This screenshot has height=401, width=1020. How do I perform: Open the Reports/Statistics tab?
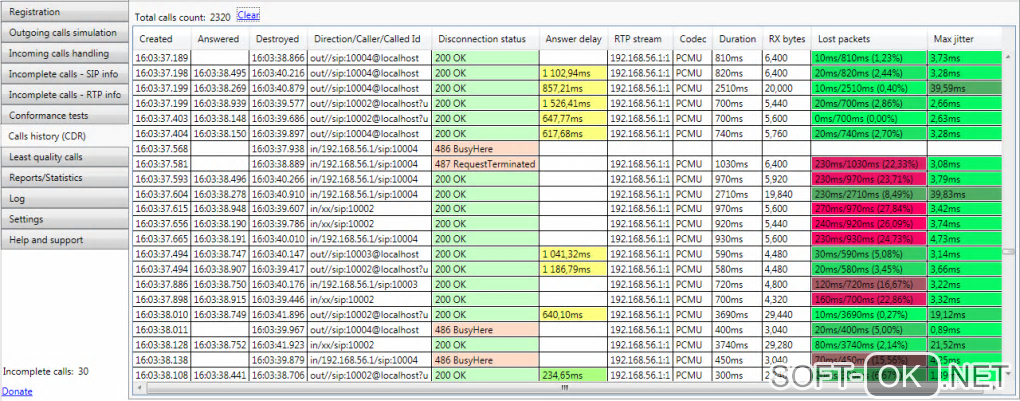(x=64, y=178)
